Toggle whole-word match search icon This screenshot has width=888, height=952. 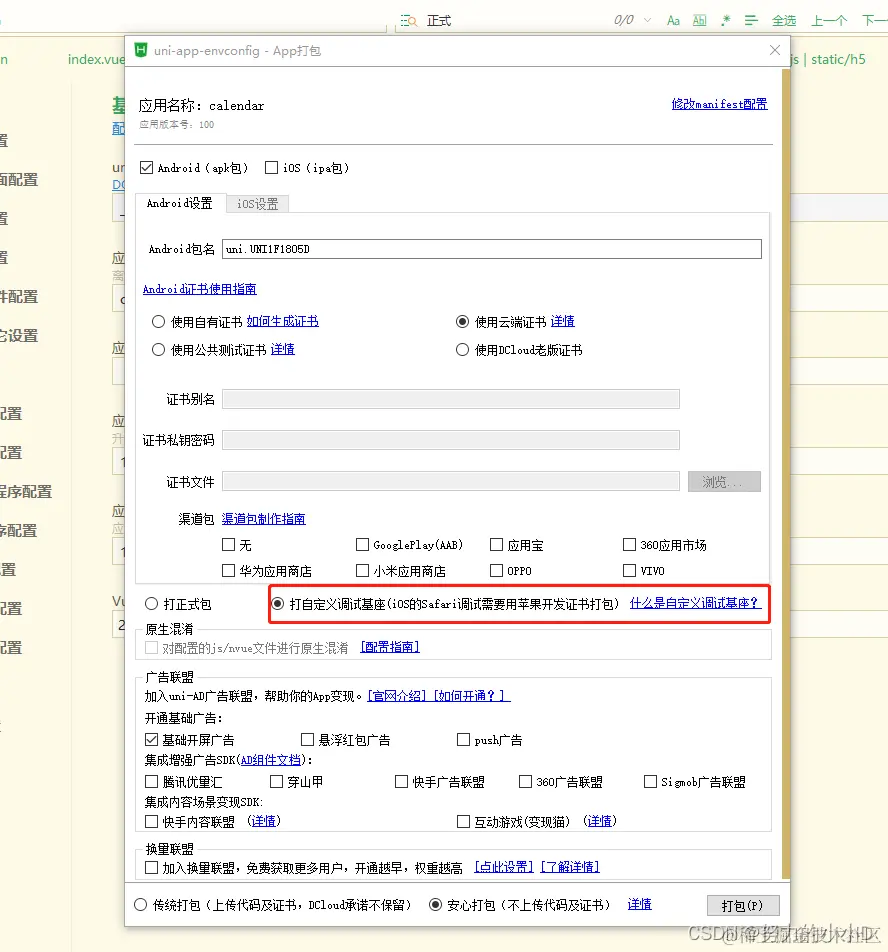pyautogui.click(x=699, y=21)
